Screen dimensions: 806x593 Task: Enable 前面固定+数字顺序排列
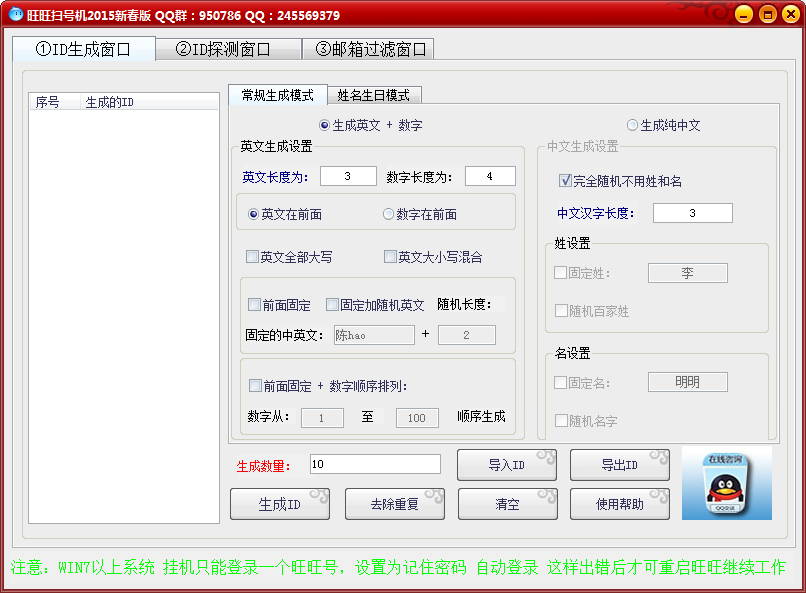coord(254,386)
